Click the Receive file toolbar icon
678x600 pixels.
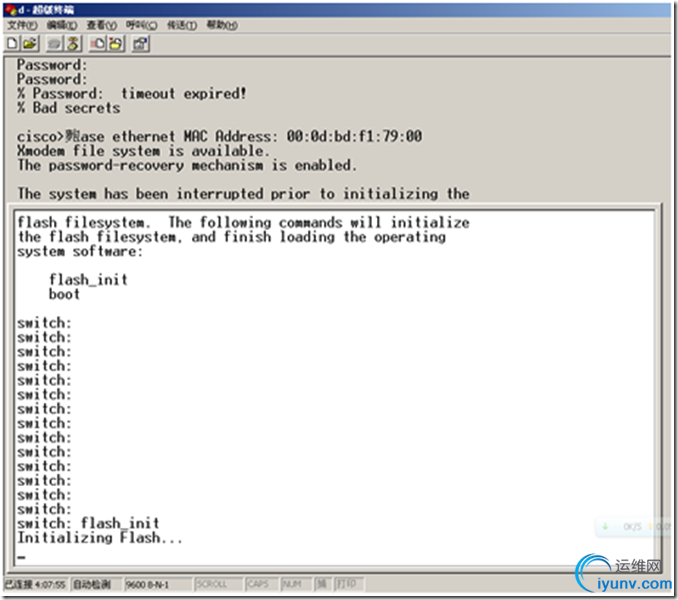pos(116,43)
